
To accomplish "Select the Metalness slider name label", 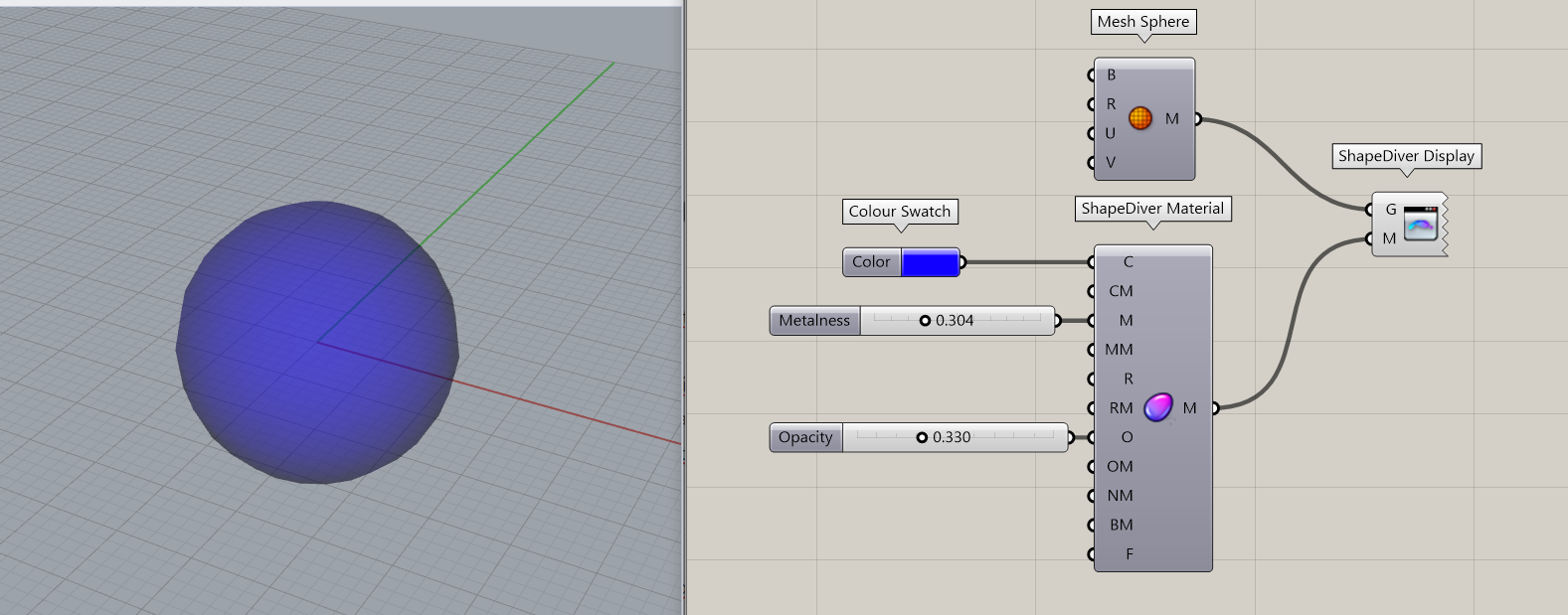I will pyautogui.click(x=814, y=321).
